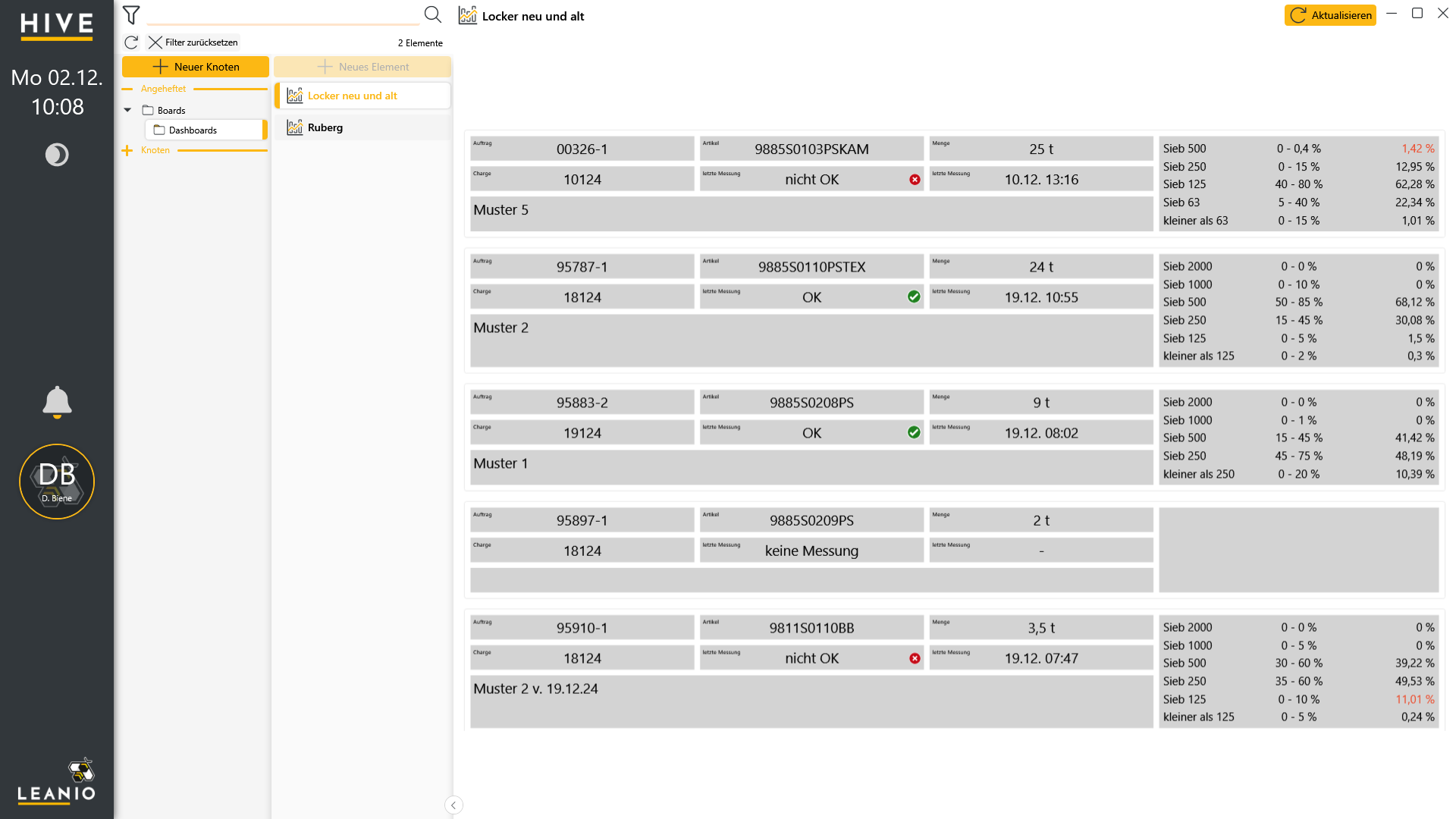The width and height of the screenshot is (1456, 819).
Task: Click chart icon in dashboard title
Action: pos(468,15)
